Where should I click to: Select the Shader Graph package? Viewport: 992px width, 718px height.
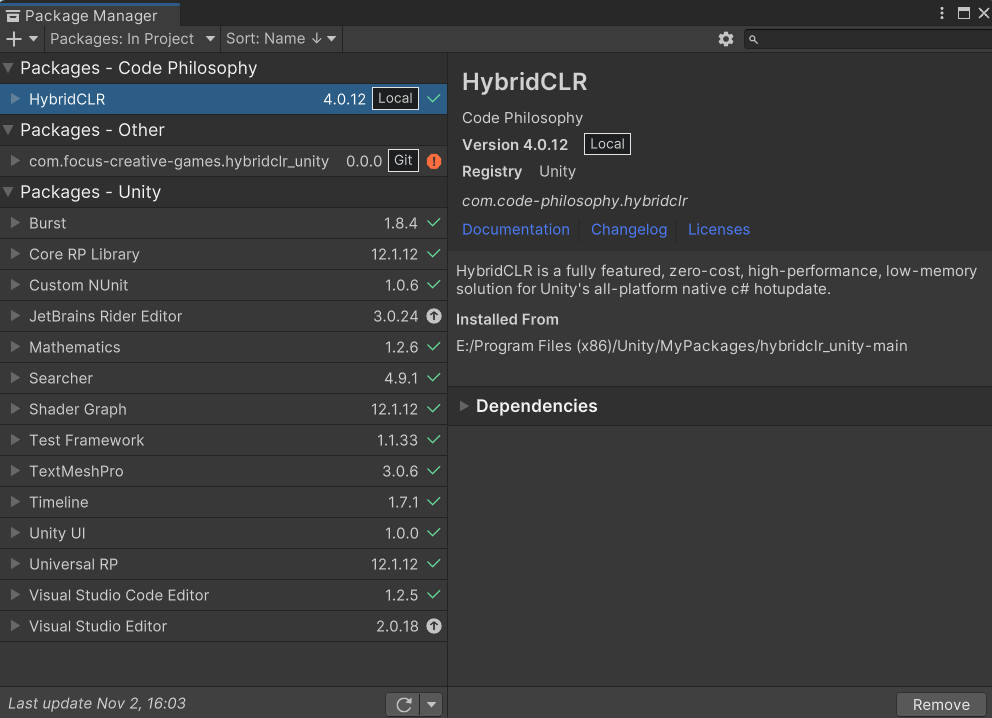tap(223, 409)
